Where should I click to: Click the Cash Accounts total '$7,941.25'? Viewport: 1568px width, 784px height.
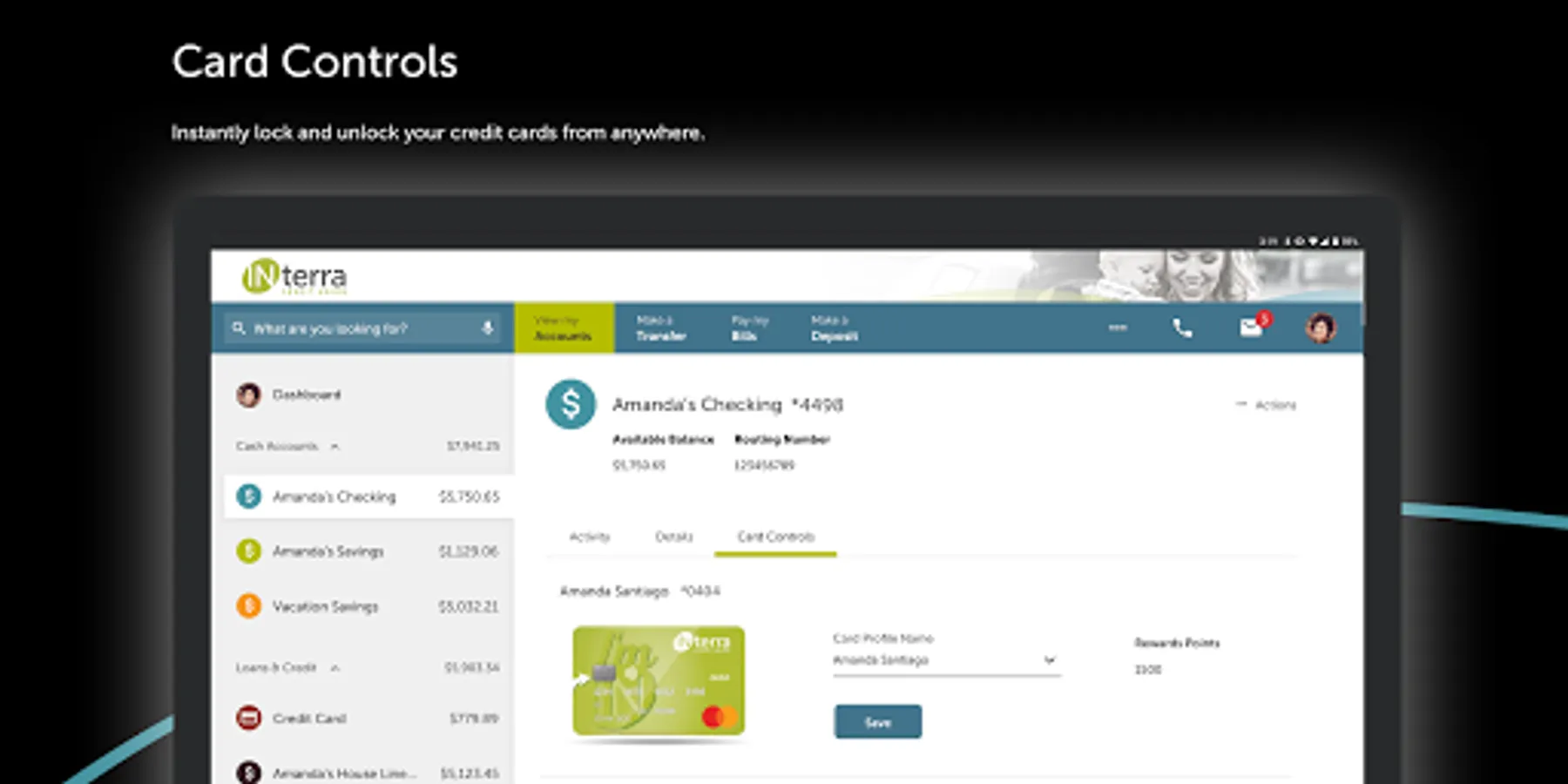[473, 446]
